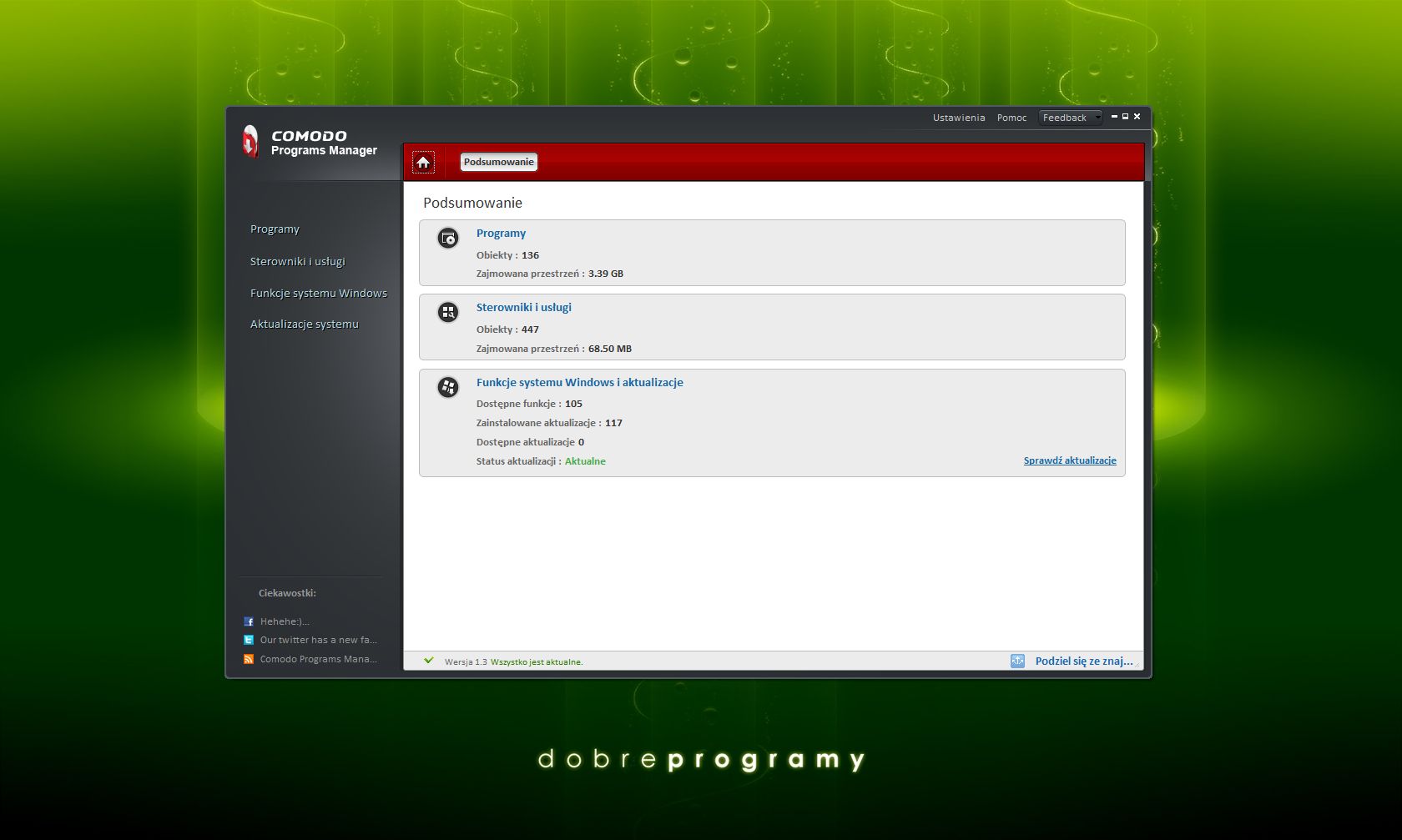The width and height of the screenshot is (1402, 840).
Task: Click the Programy section round icon
Action: (448, 239)
